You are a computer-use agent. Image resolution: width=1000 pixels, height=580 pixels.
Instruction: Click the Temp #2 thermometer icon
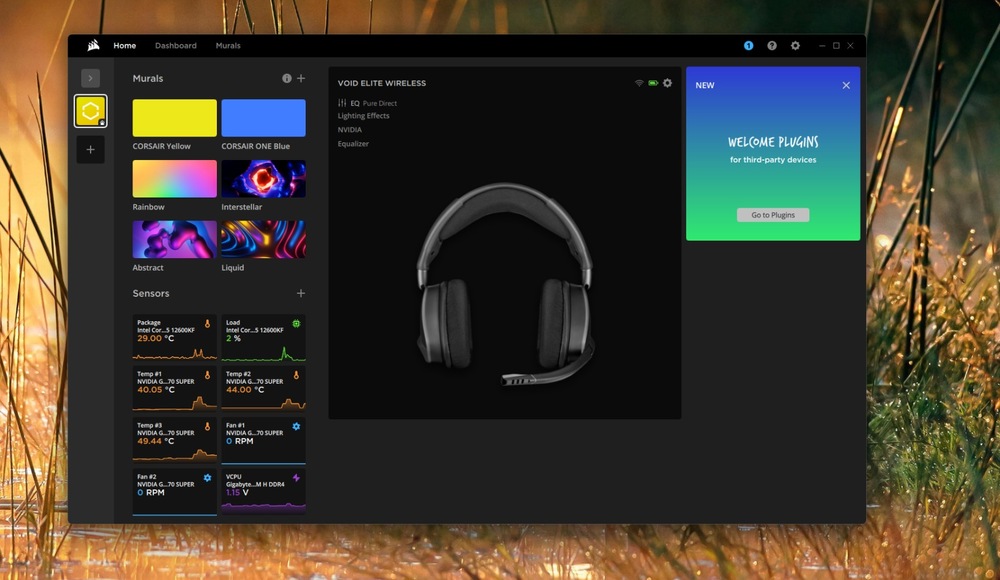(296, 375)
